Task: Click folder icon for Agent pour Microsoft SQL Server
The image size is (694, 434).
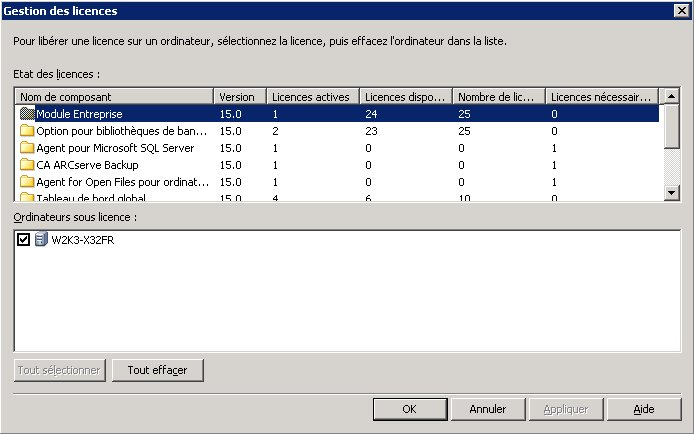Action: click(27, 147)
